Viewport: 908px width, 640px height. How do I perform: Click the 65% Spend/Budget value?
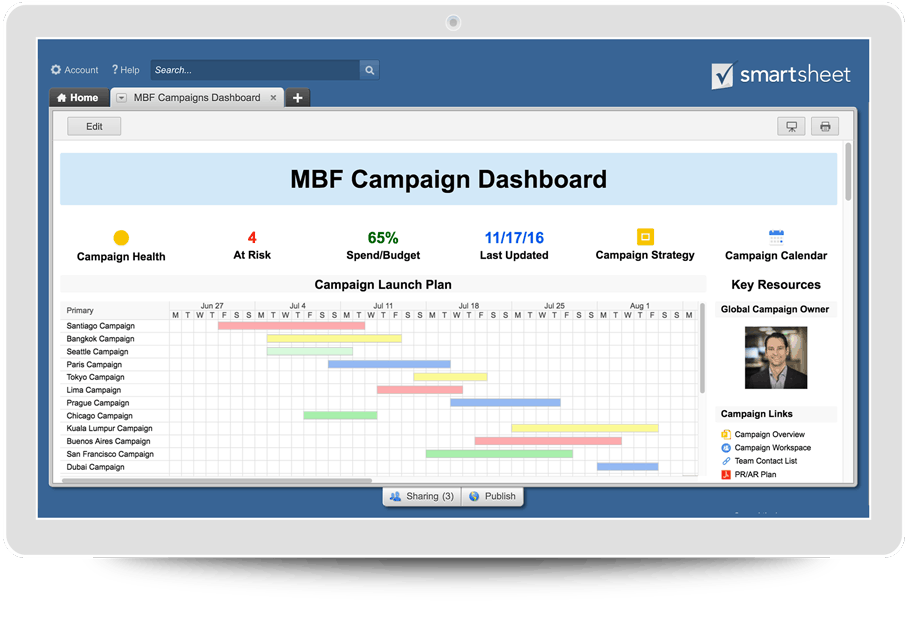tap(383, 237)
